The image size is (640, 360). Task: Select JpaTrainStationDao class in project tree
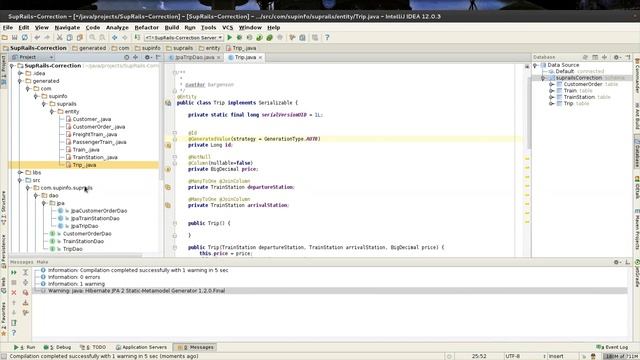click(95, 218)
